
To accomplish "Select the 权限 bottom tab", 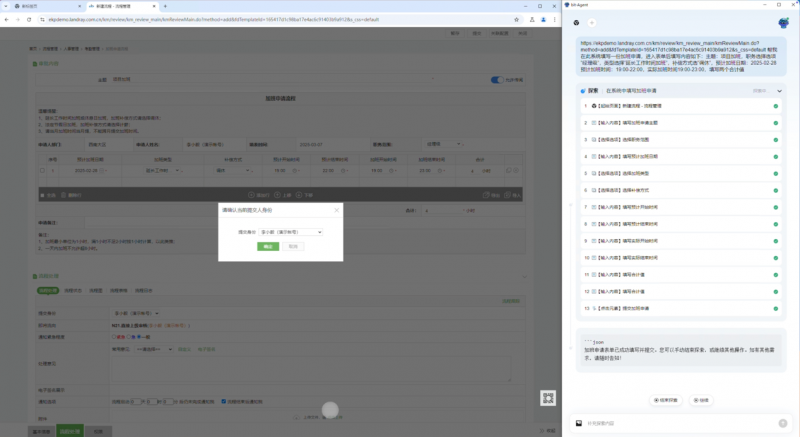I will coord(98,431).
